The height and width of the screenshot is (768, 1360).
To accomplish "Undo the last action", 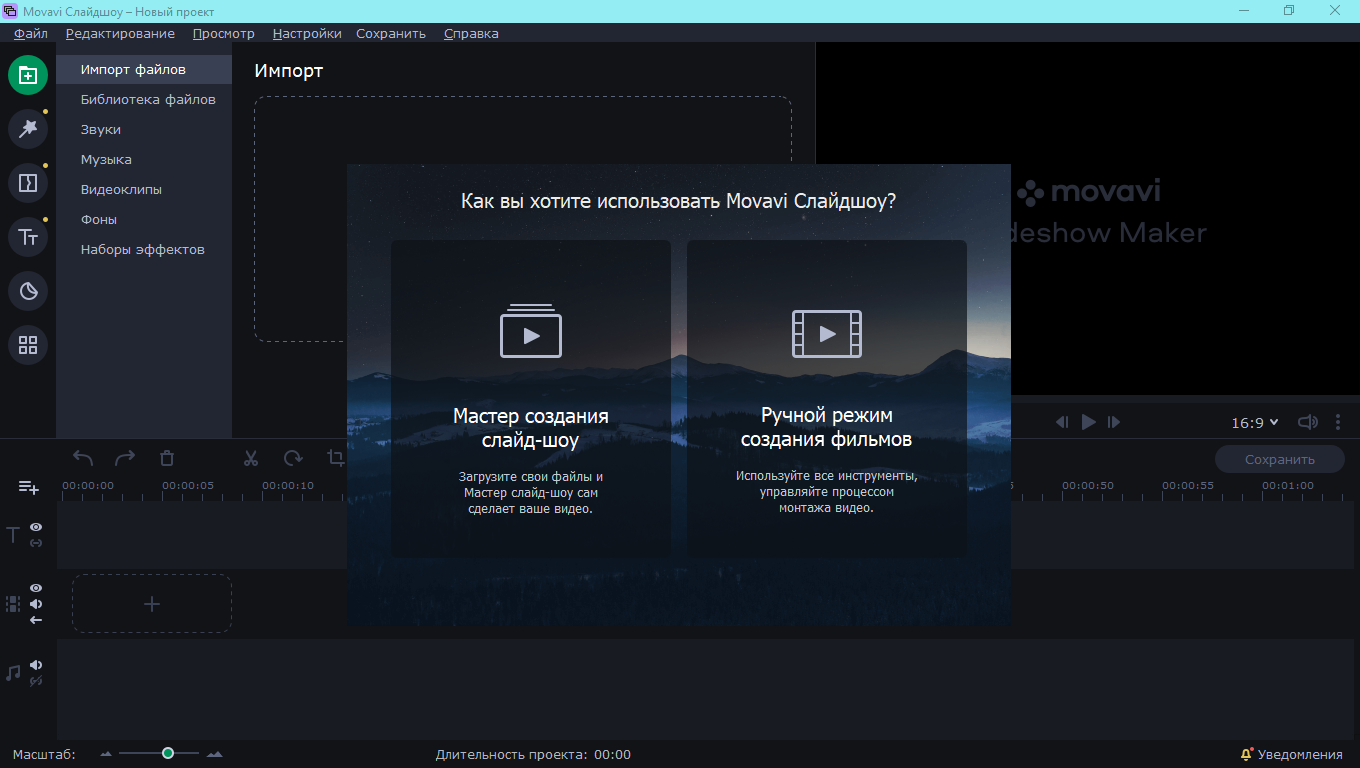I will [x=83, y=458].
